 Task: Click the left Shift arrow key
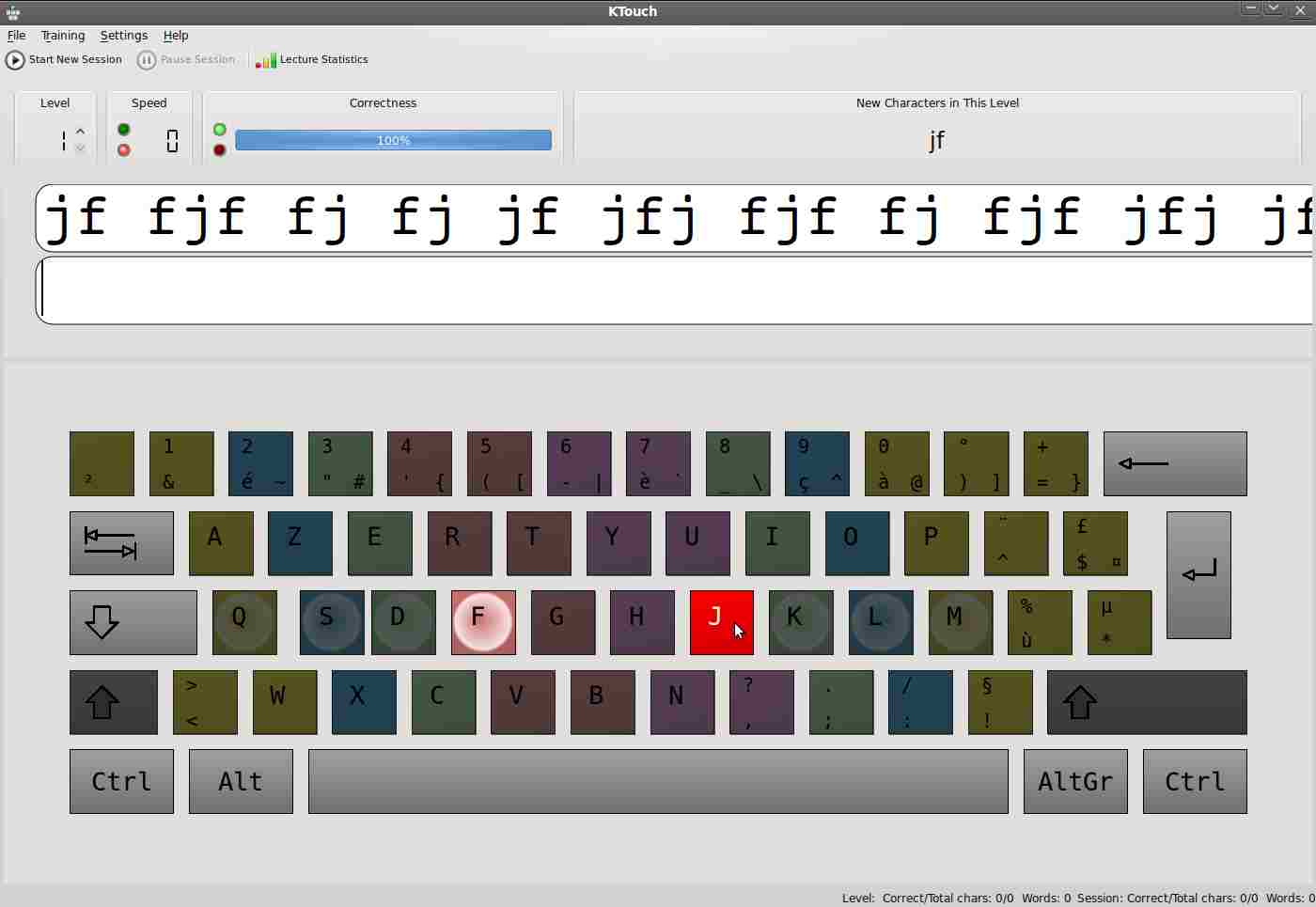click(113, 702)
